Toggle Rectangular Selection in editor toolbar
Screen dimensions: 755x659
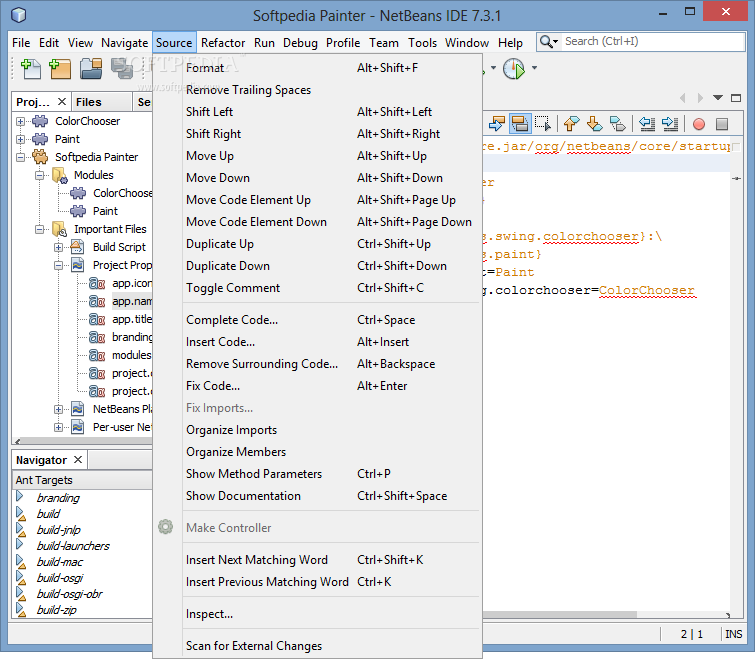[x=543, y=124]
